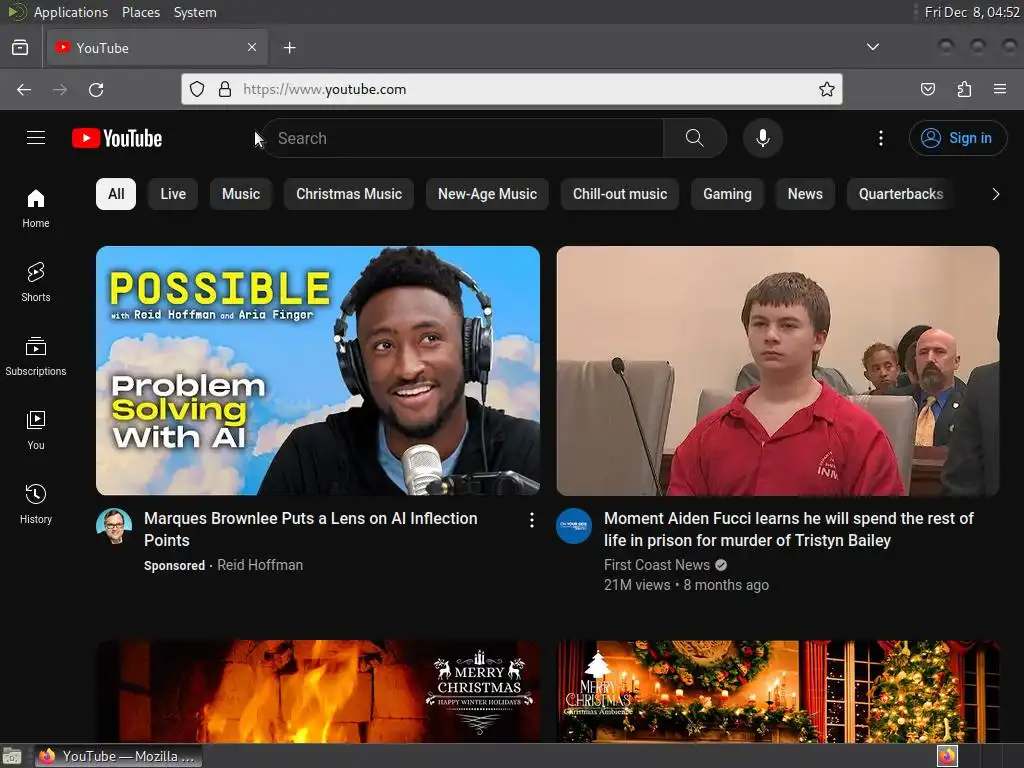The height and width of the screenshot is (768, 1024).
Task: Click the YouTube logo
Action: [117, 138]
